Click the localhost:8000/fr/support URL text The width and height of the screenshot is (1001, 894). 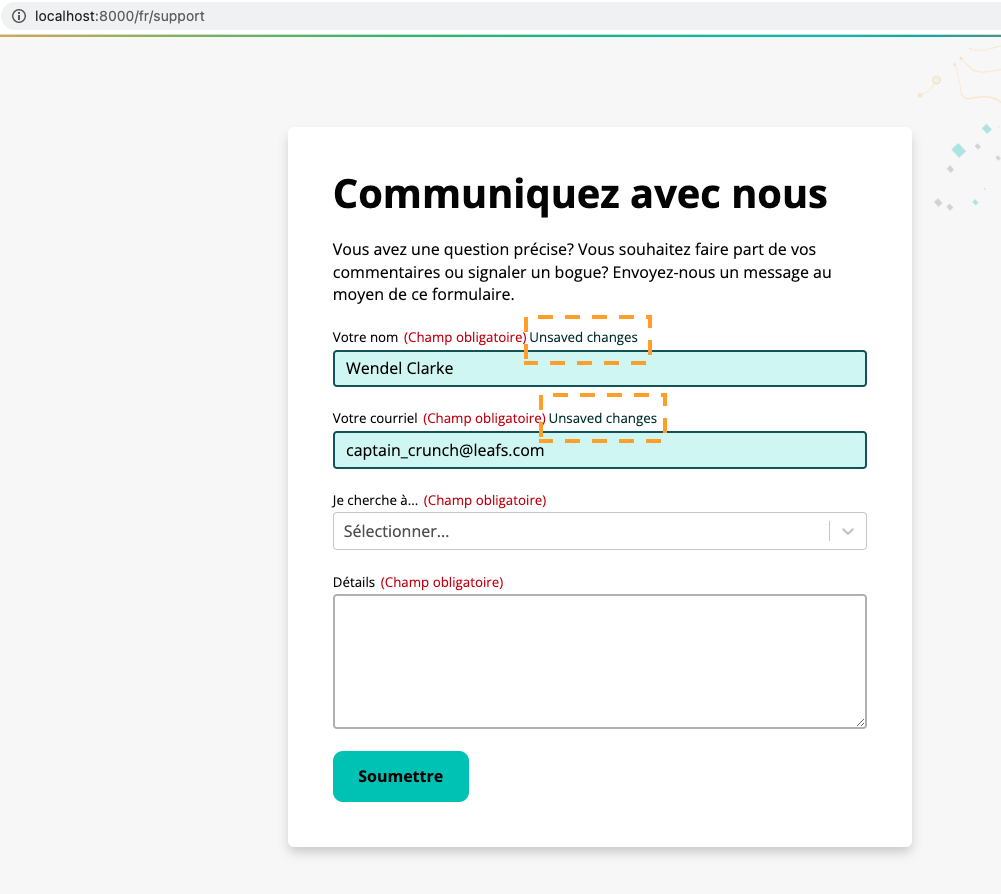click(x=119, y=16)
